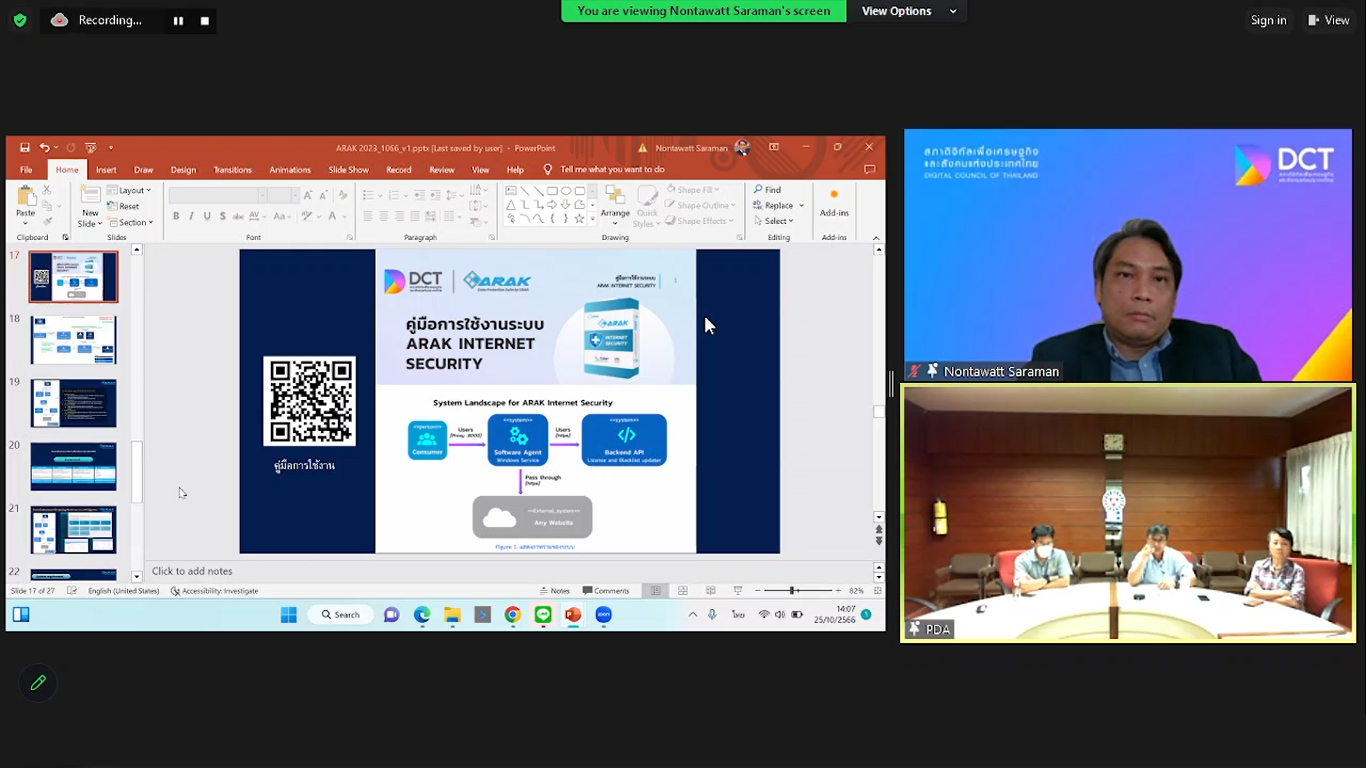This screenshot has width=1366, height=768.
Task: Click the notes area placeholder
Action: click(192, 572)
